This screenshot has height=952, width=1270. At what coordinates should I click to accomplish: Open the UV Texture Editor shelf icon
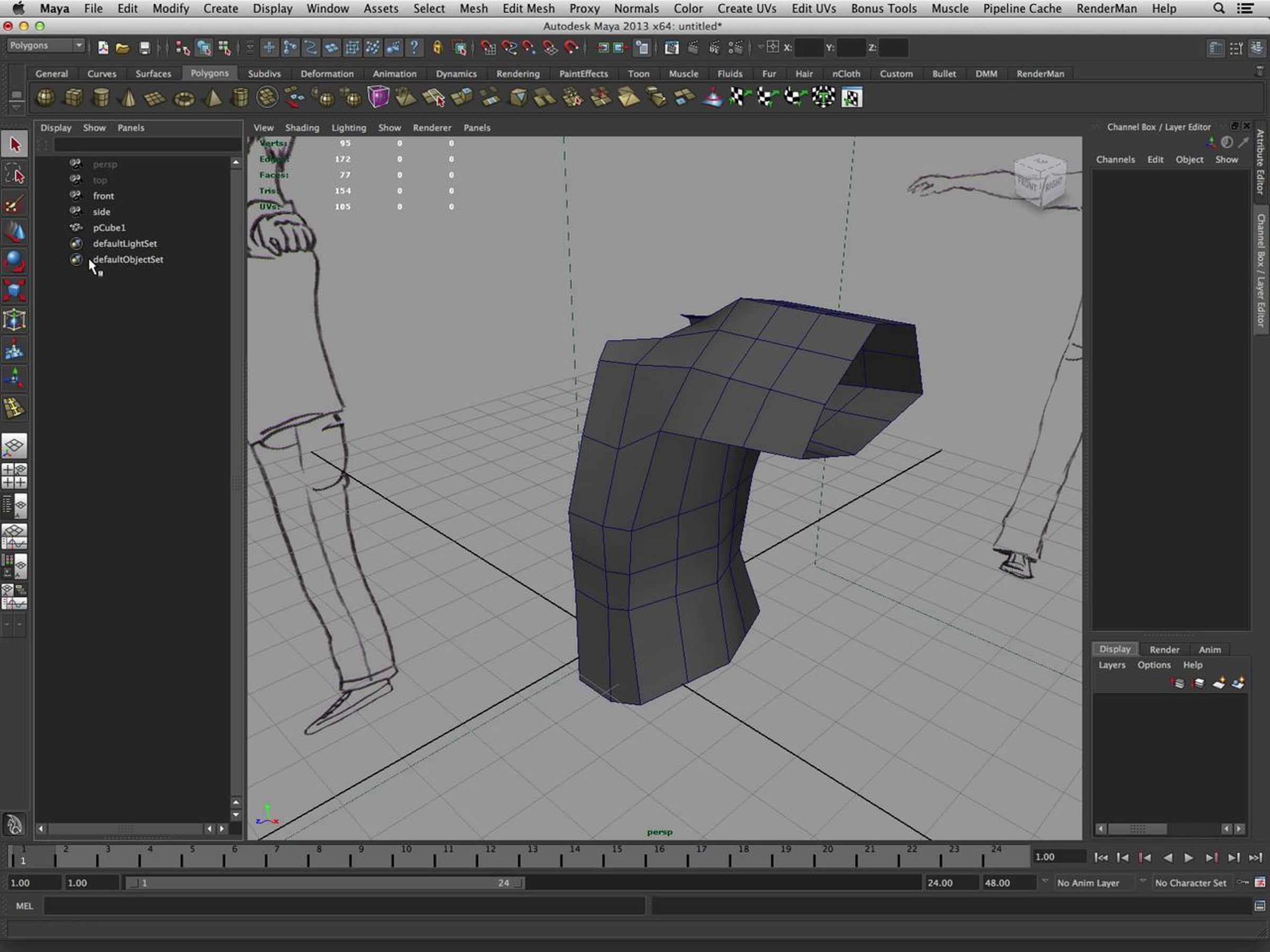click(851, 97)
